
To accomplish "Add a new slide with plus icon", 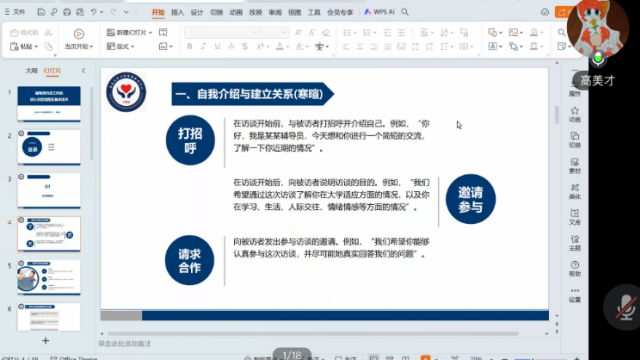I will pos(45,341).
